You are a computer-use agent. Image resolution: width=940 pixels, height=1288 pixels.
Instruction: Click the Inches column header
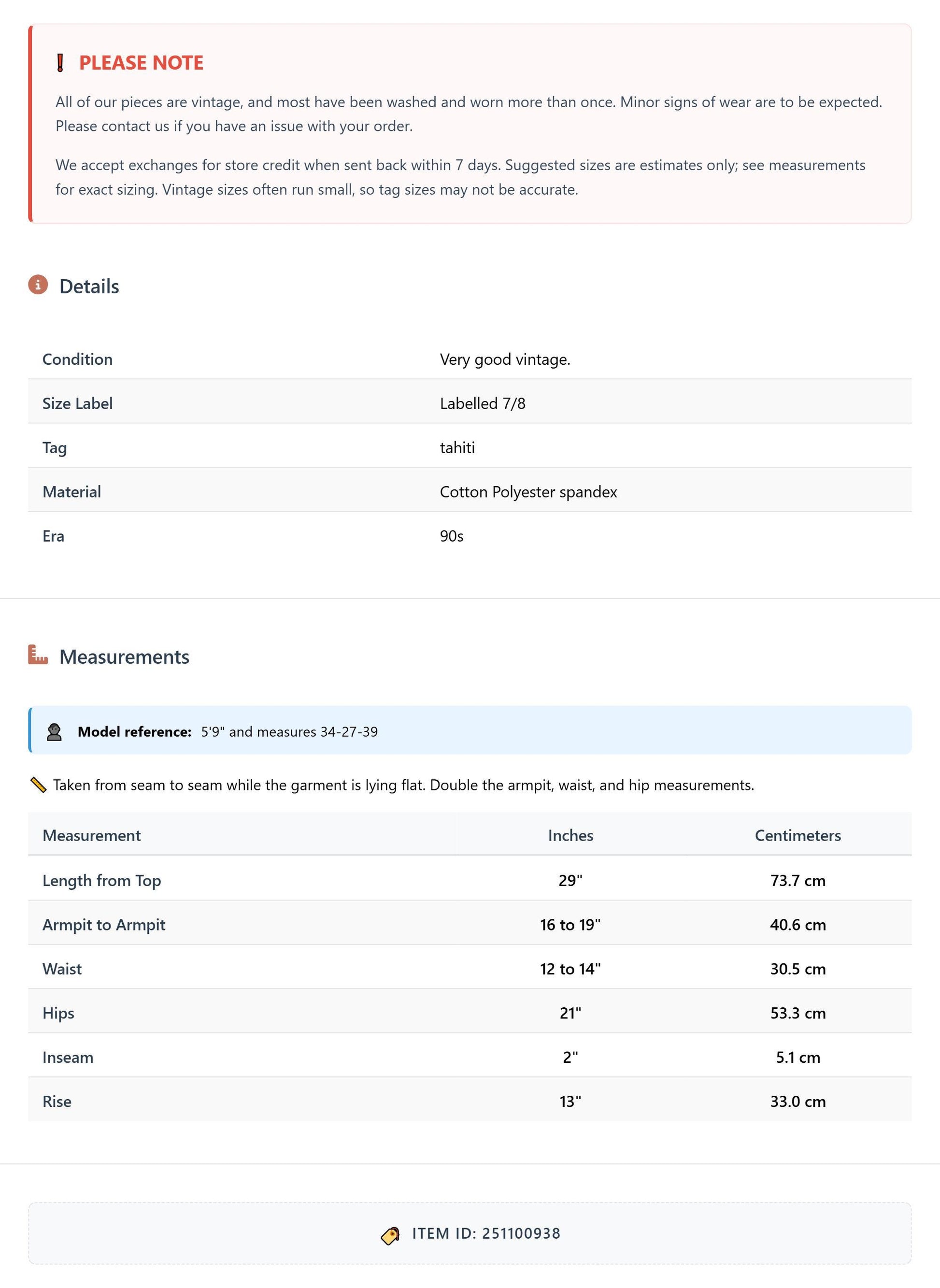point(571,835)
